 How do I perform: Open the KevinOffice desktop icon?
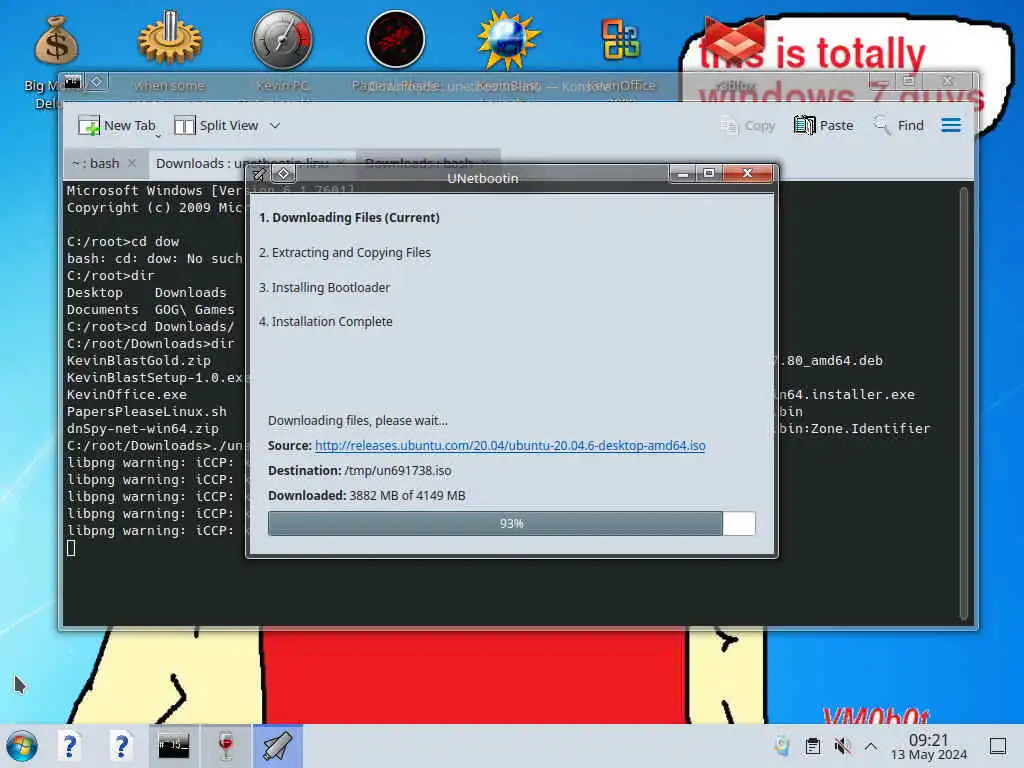(x=620, y=39)
